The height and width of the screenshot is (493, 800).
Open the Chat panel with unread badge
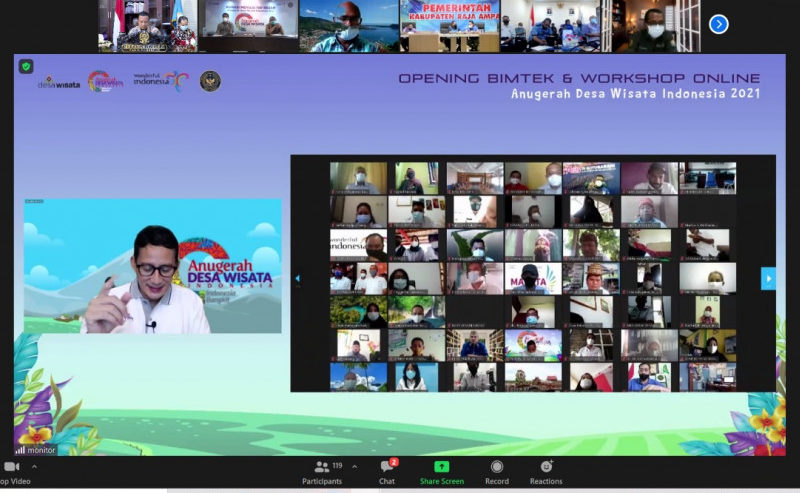click(387, 473)
